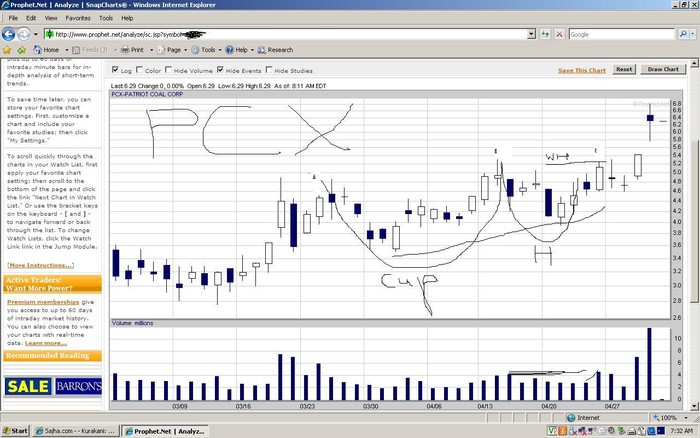Enable the Hide Volume checkbox
The width and height of the screenshot is (700, 438).
[166, 71]
